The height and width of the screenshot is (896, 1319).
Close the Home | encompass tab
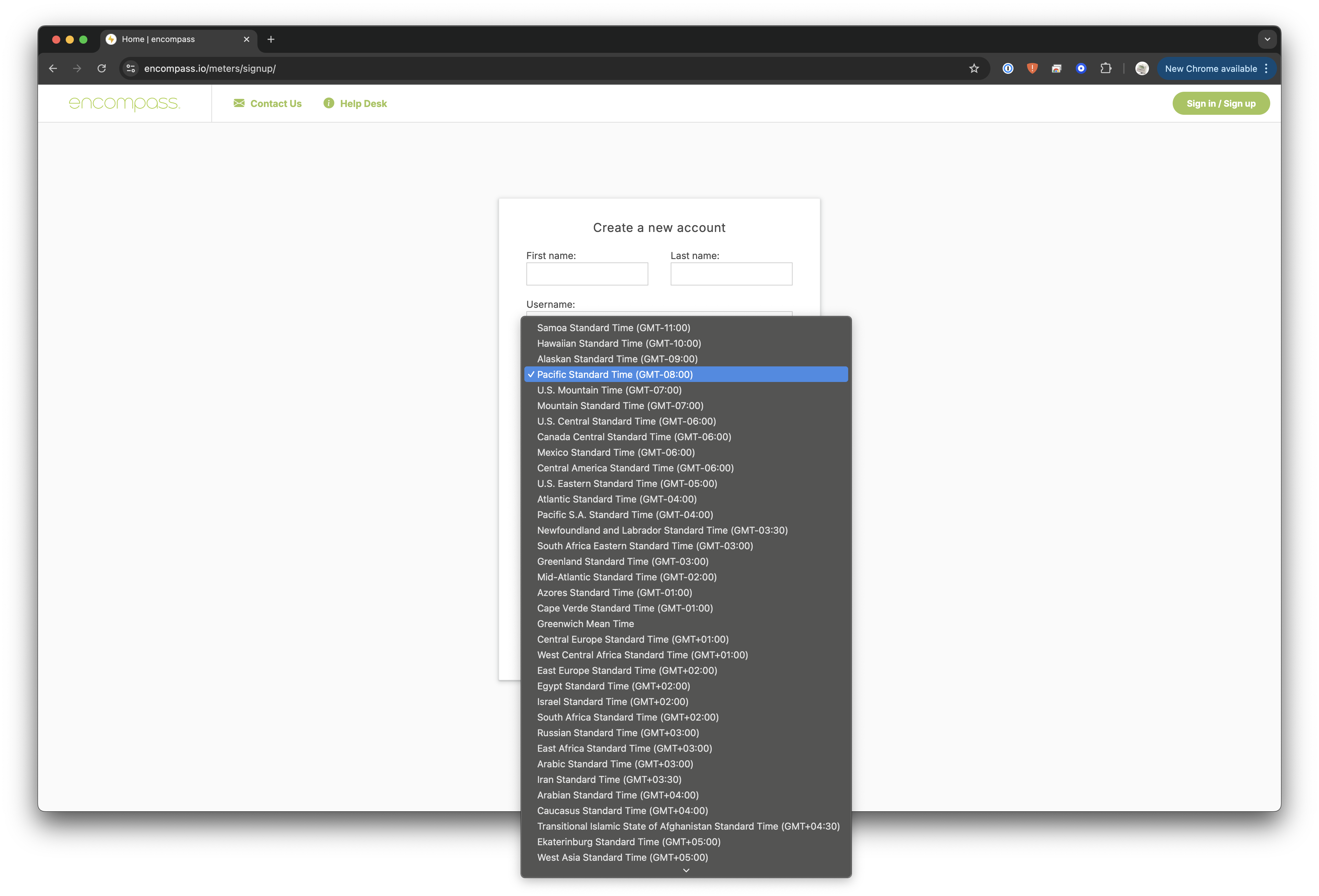246,39
